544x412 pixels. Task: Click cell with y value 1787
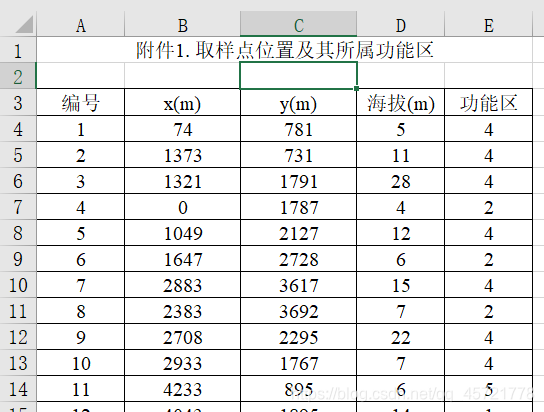[x=298, y=206]
